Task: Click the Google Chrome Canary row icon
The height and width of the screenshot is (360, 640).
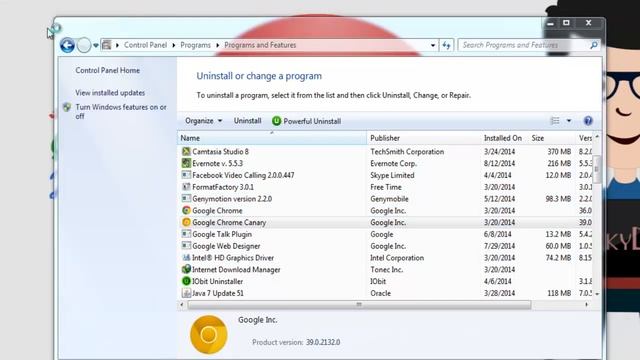Action: point(186,222)
